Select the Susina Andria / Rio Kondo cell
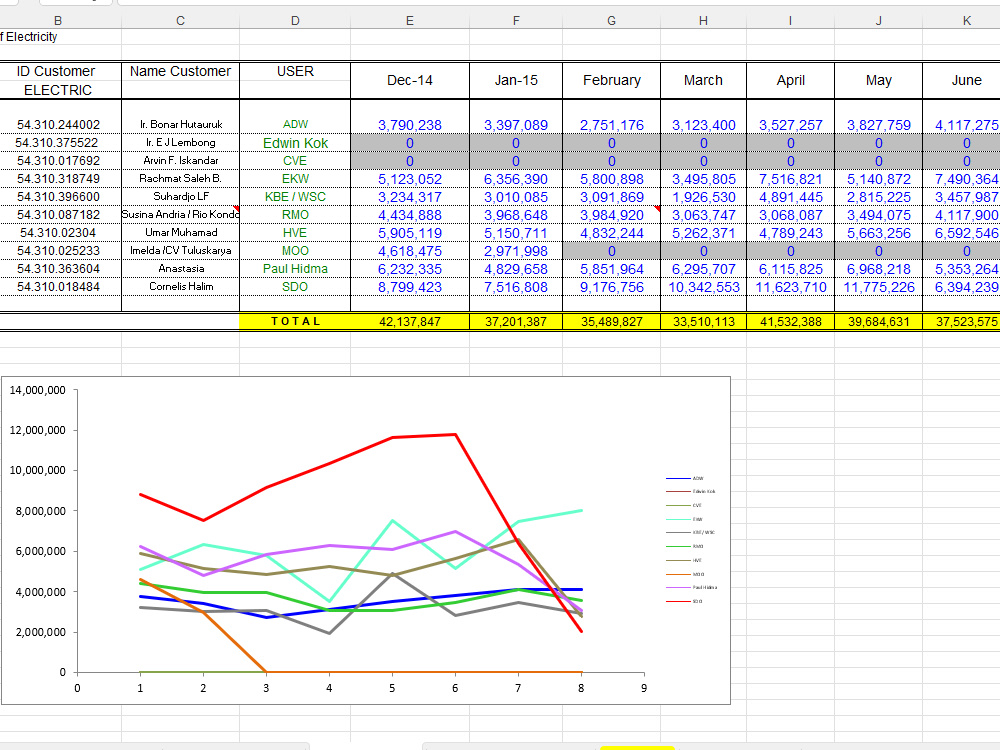Viewport: 1000px width, 750px height. pos(180,215)
